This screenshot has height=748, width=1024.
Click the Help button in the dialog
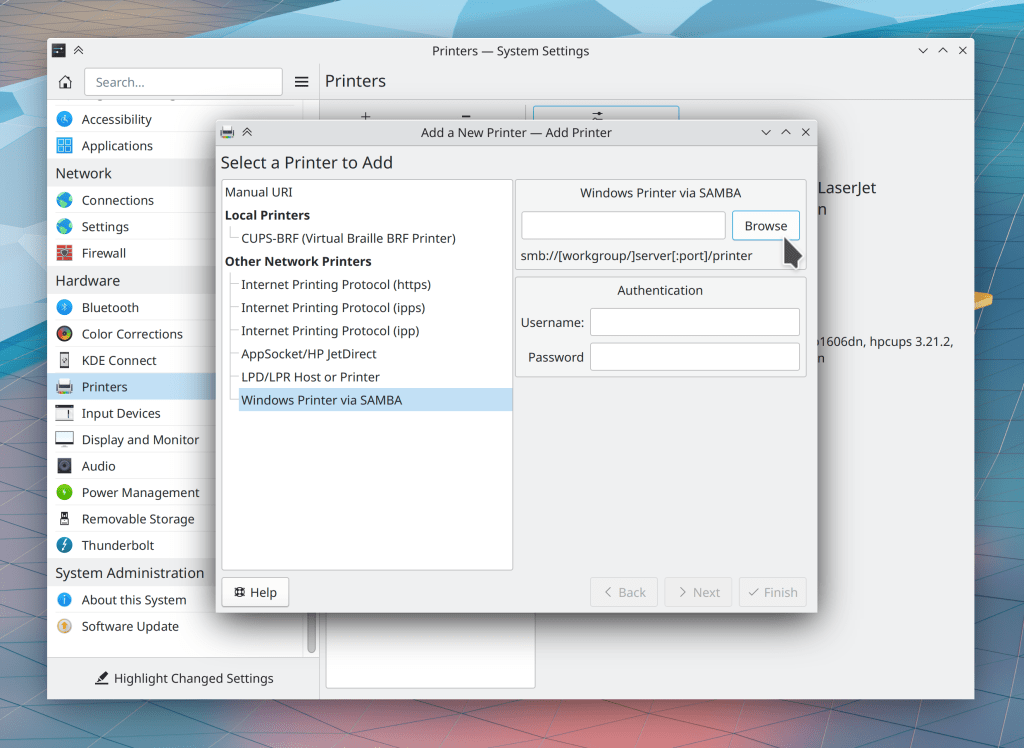tap(255, 593)
